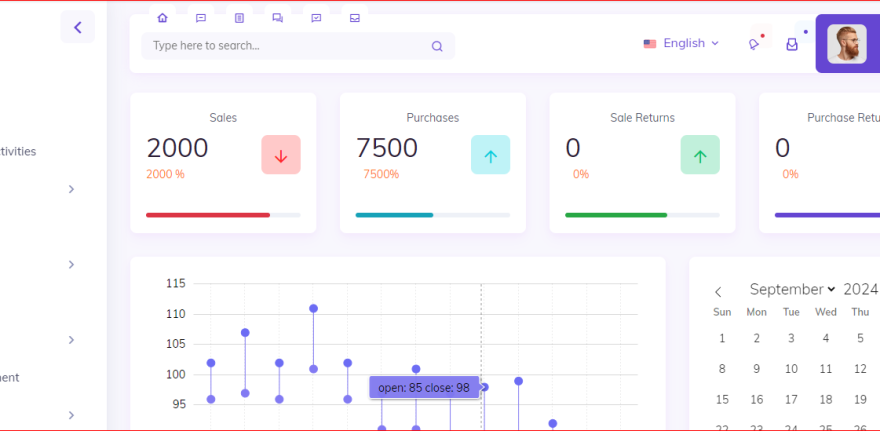Open the Home shortcut icon
880x431 pixels.
[x=162, y=18]
